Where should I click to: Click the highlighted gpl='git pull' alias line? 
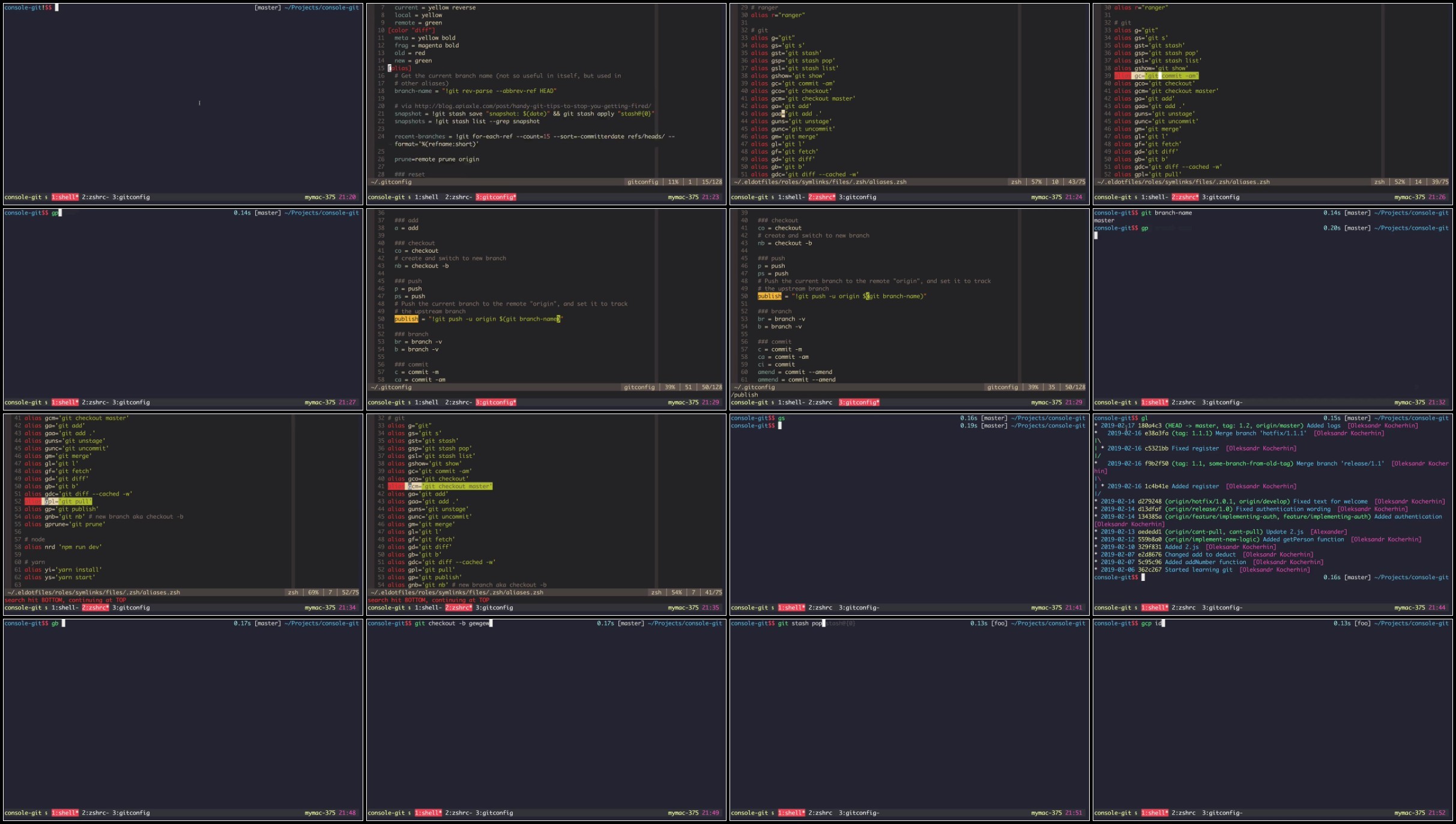coord(67,501)
